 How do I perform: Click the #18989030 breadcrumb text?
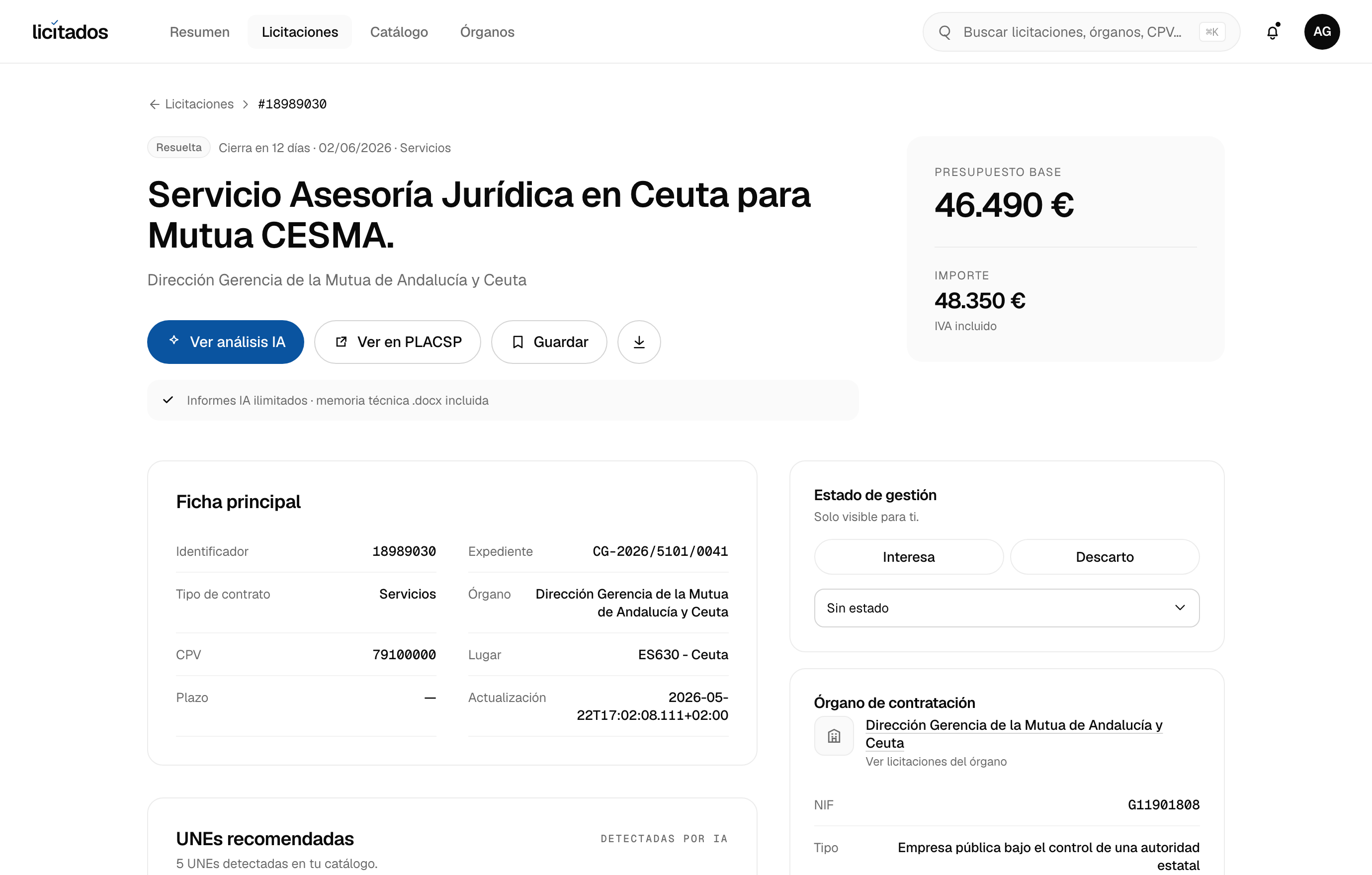[x=292, y=104]
